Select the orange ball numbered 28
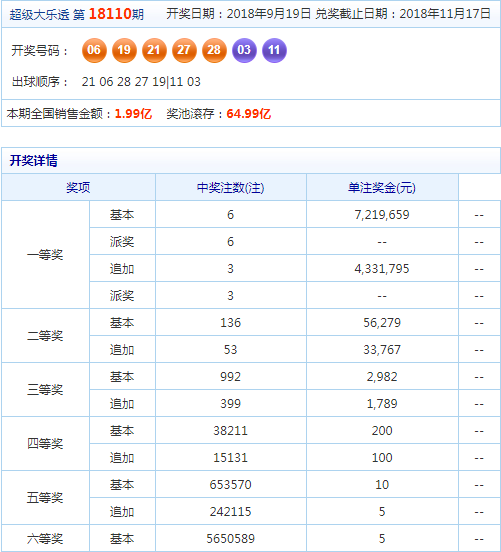Image resolution: width=501 pixels, height=552 pixels. click(214, 50)
